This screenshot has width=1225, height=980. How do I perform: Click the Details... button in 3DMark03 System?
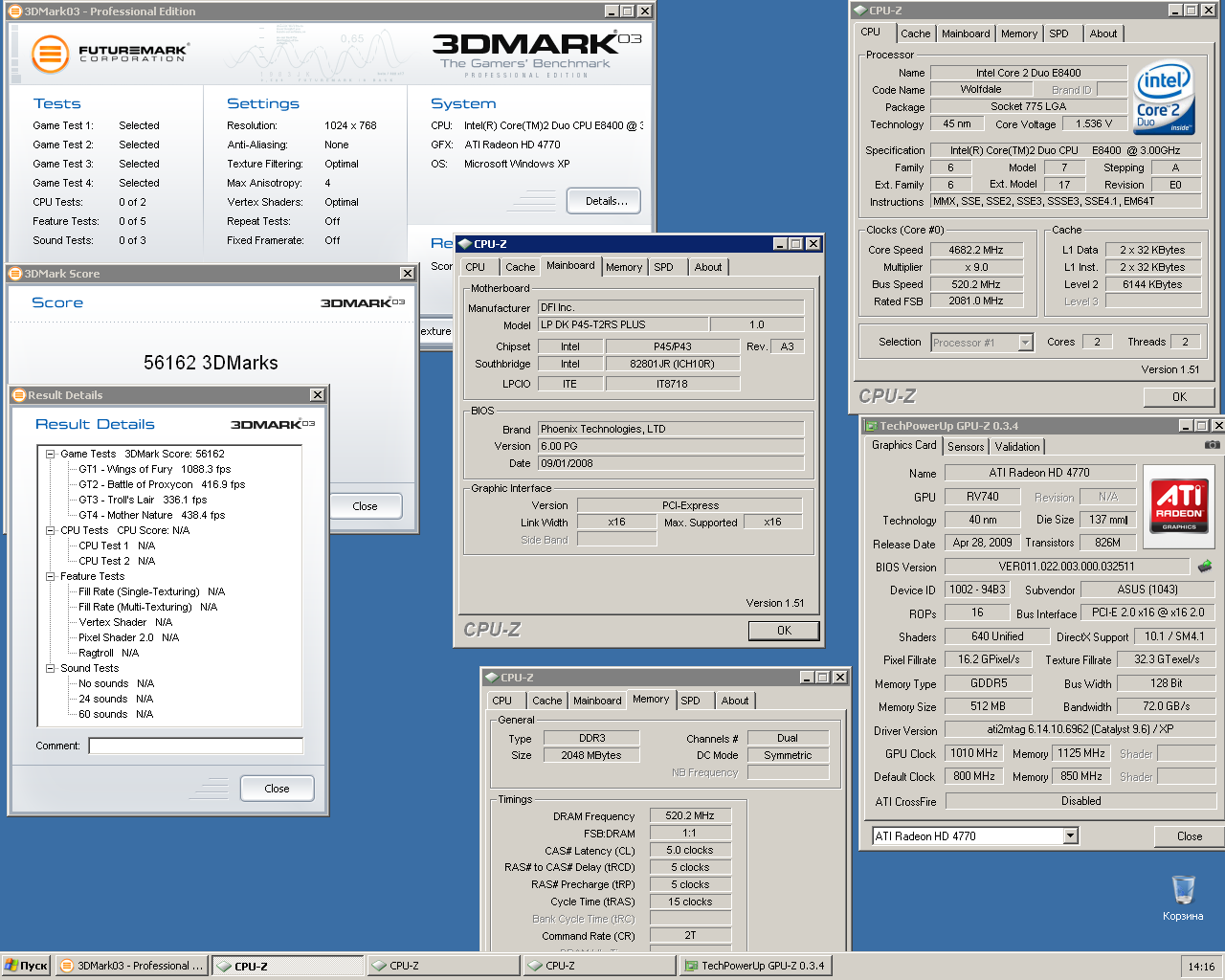point(606,201)
